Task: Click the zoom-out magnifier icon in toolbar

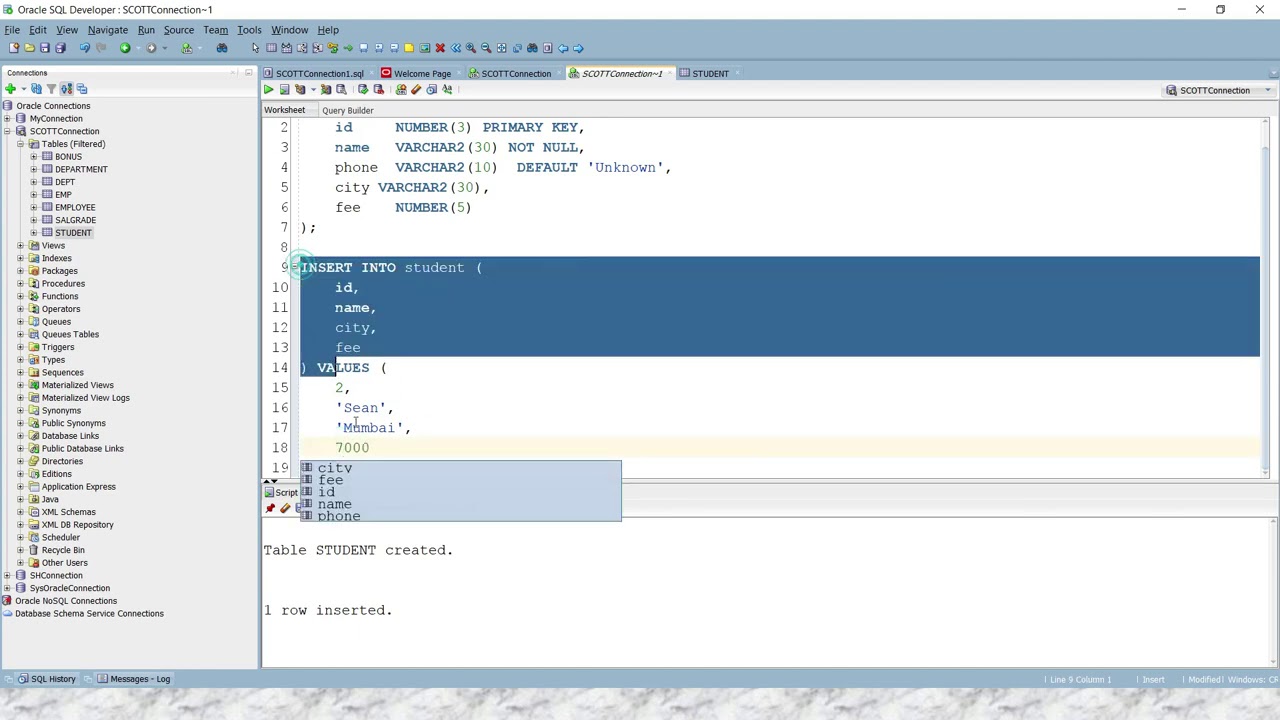Action: (486, 48)
